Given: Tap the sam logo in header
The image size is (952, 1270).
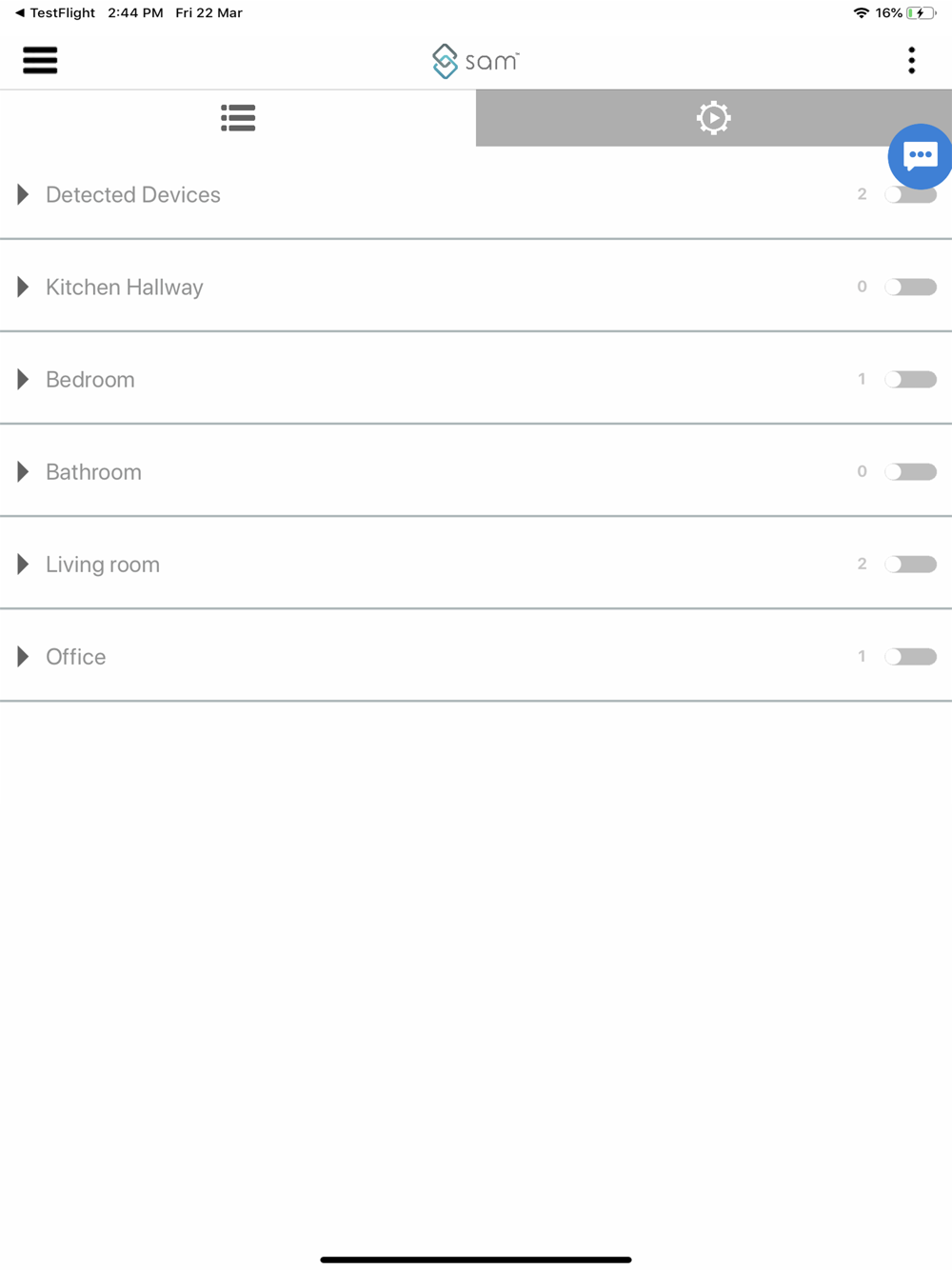Looking at the screenshot, I should click(x=475, y=61).
